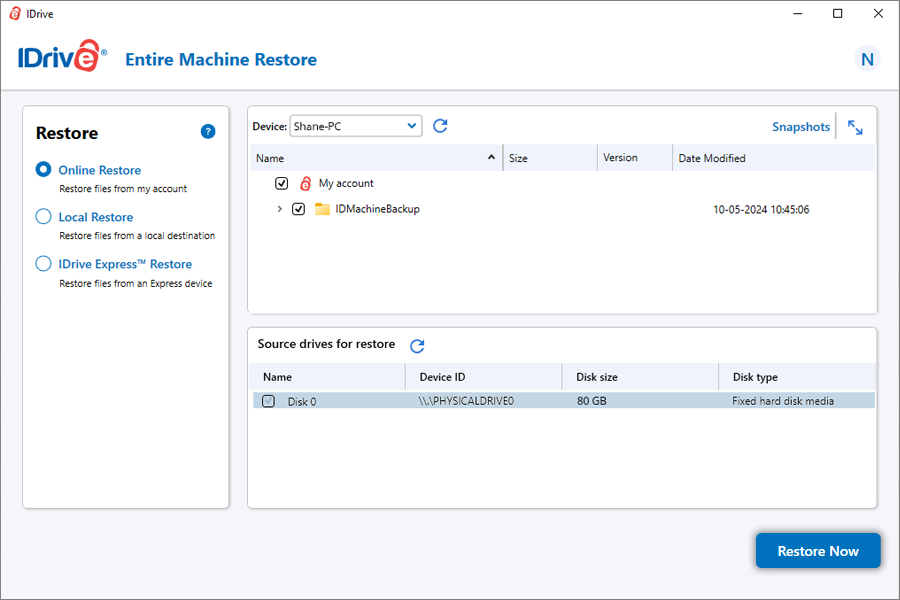
Task: Select the Online Restore radio button
Action: [x=44, y=169]
